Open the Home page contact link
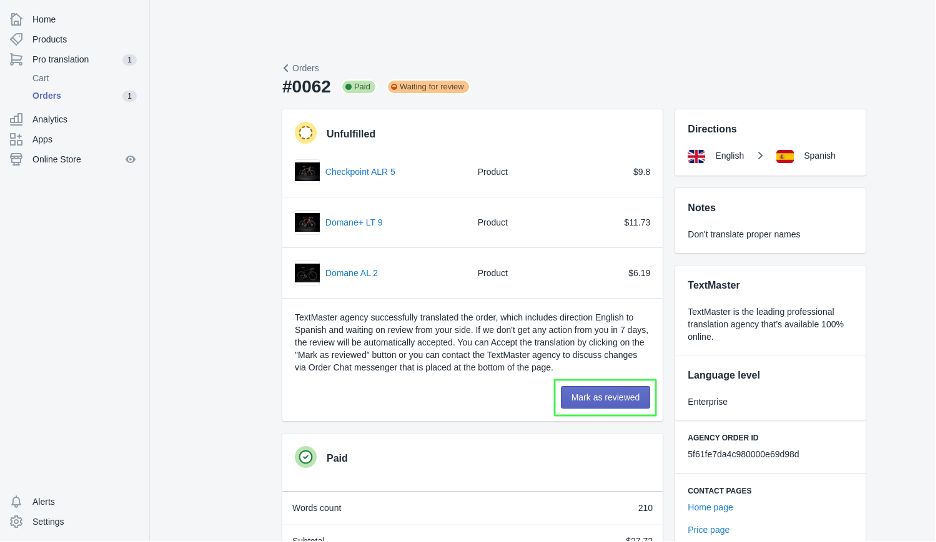The height and width of the screenshot is (542, 936). (710, 507)
